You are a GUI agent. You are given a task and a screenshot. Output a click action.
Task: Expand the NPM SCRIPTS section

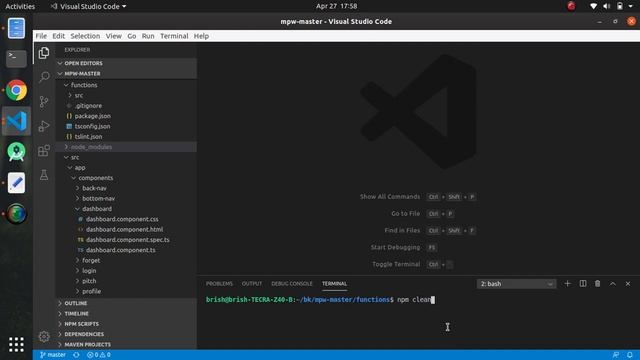coord(126,324)
